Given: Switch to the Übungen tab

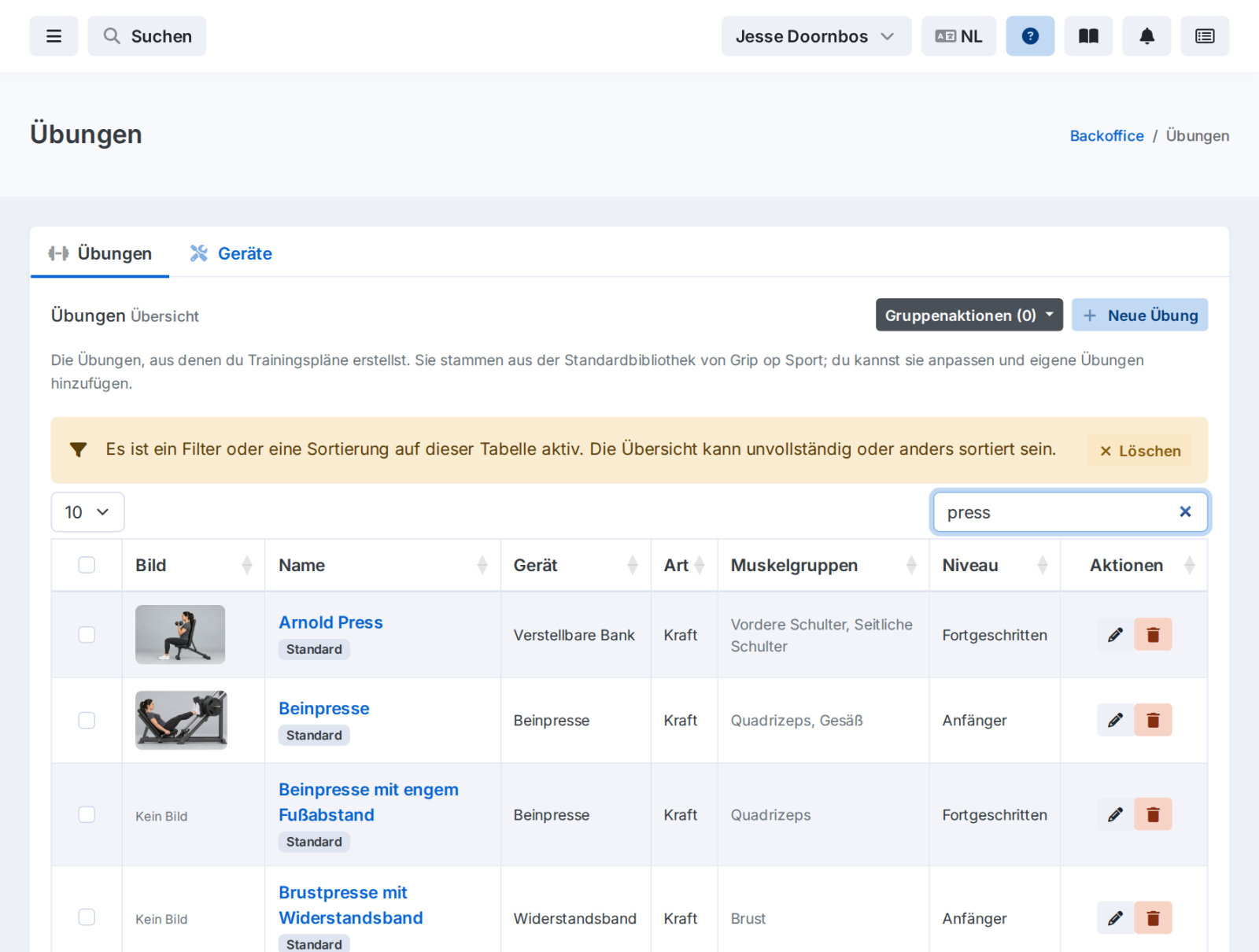Looking at the screenshot, I should [x=100, y=253].
